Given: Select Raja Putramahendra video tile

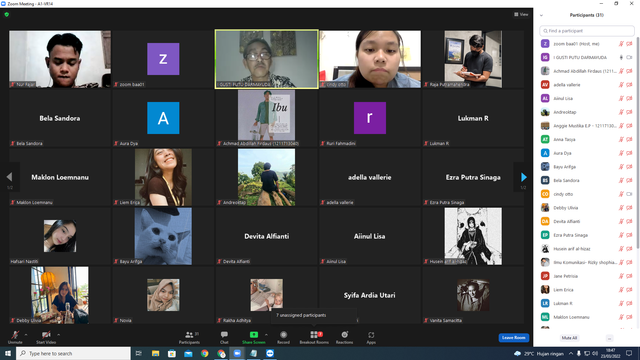Looking at the screenshot, I should coord(473,59).
